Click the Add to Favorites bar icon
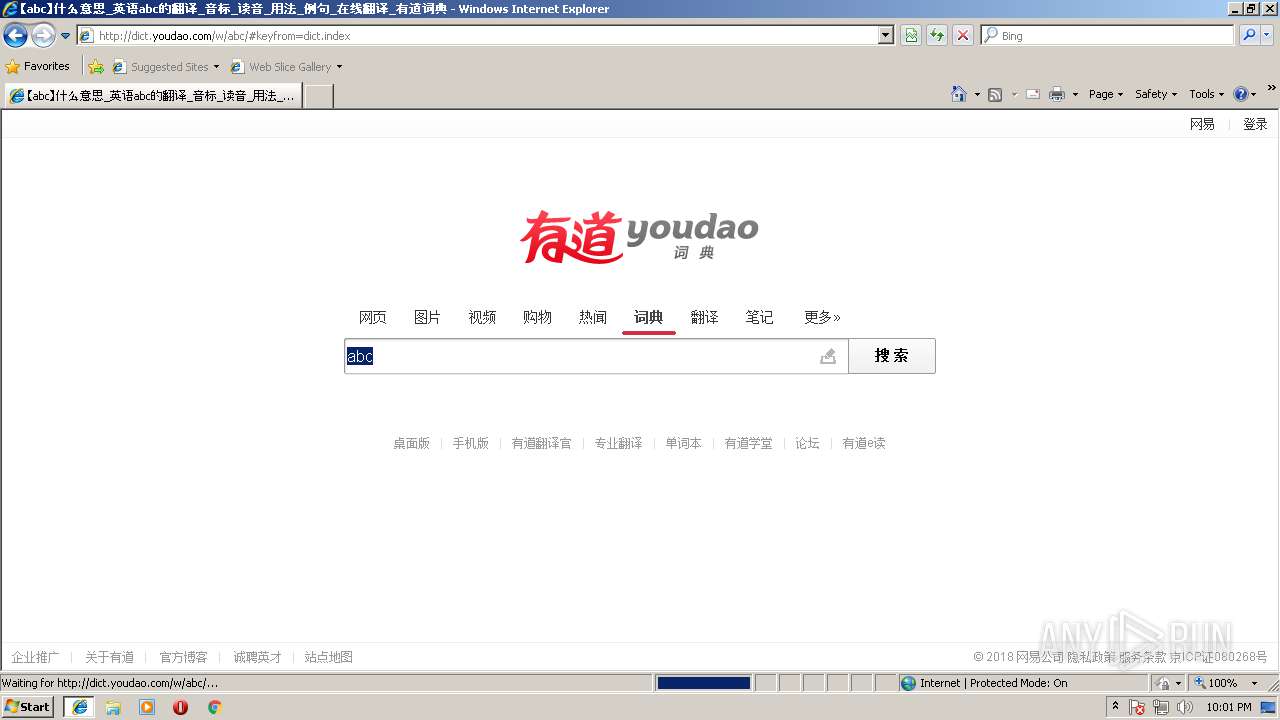Image resolution: width=1280 pixels, height=720 pixels. point(96,67)
